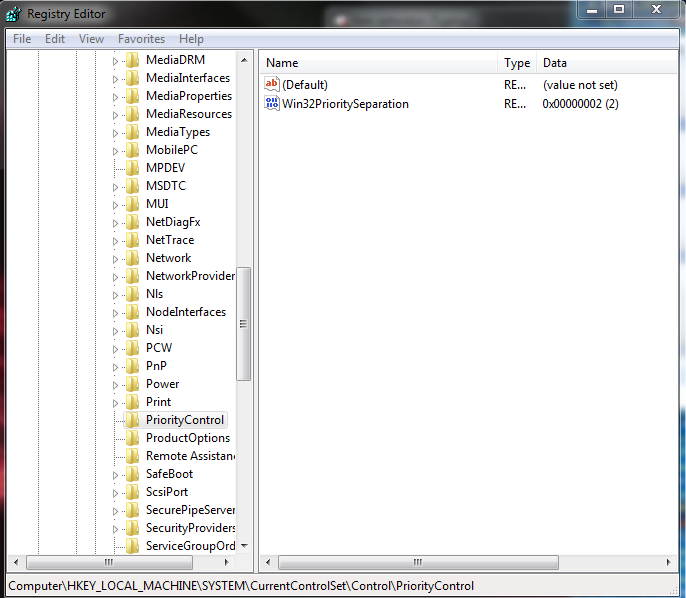Click the MUI folder icon
The image size is (686, 598).
point(132,204)
